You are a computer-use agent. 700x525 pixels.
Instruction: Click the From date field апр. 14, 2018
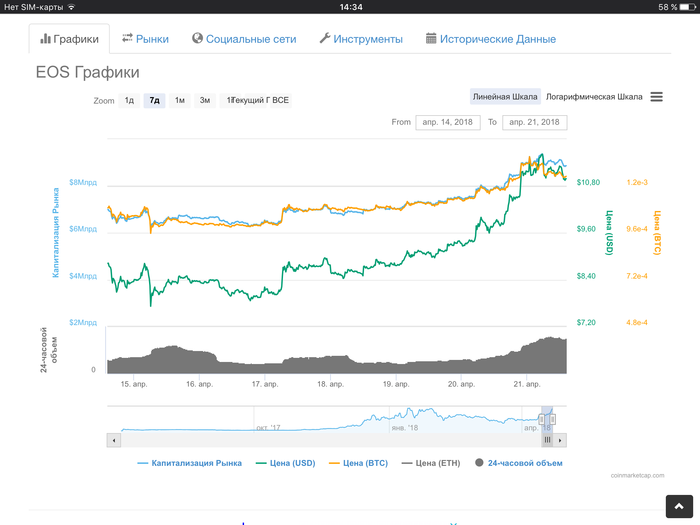pos(448,122)
